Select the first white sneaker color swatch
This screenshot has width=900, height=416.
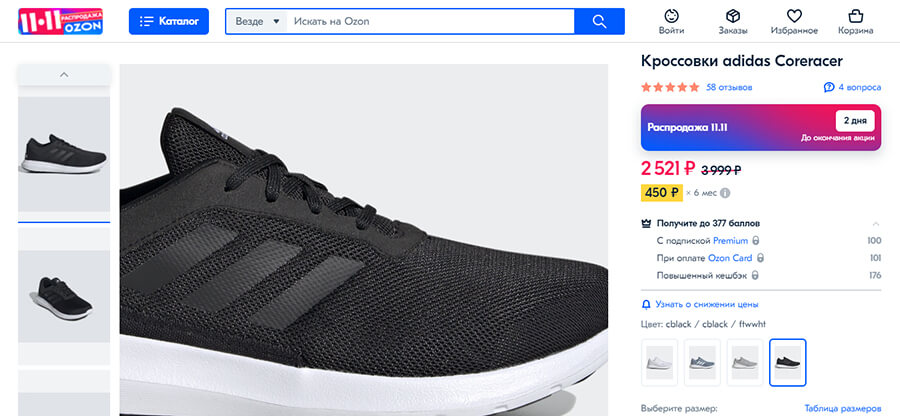click(660, 361)
